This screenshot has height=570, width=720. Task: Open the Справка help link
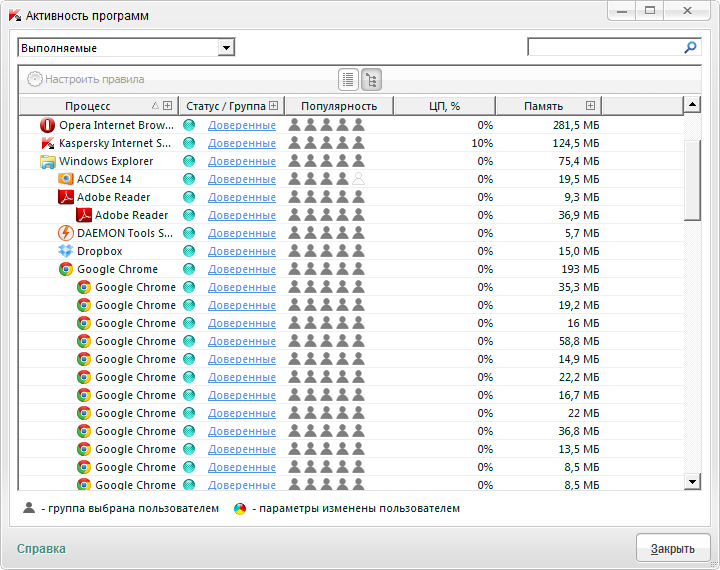pyautogui.click(x=41, y=548)
